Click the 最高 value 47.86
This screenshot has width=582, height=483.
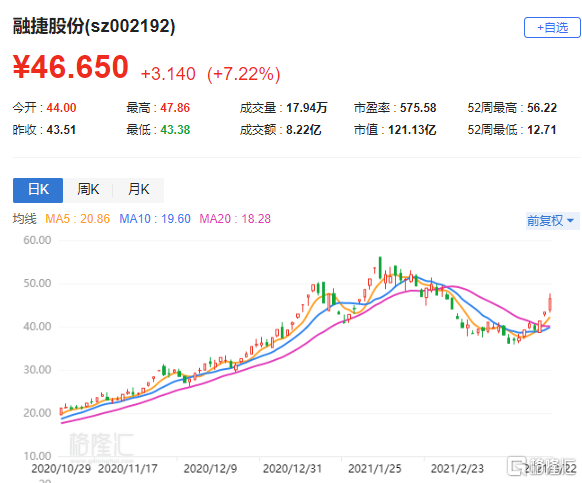pos(175,108)
